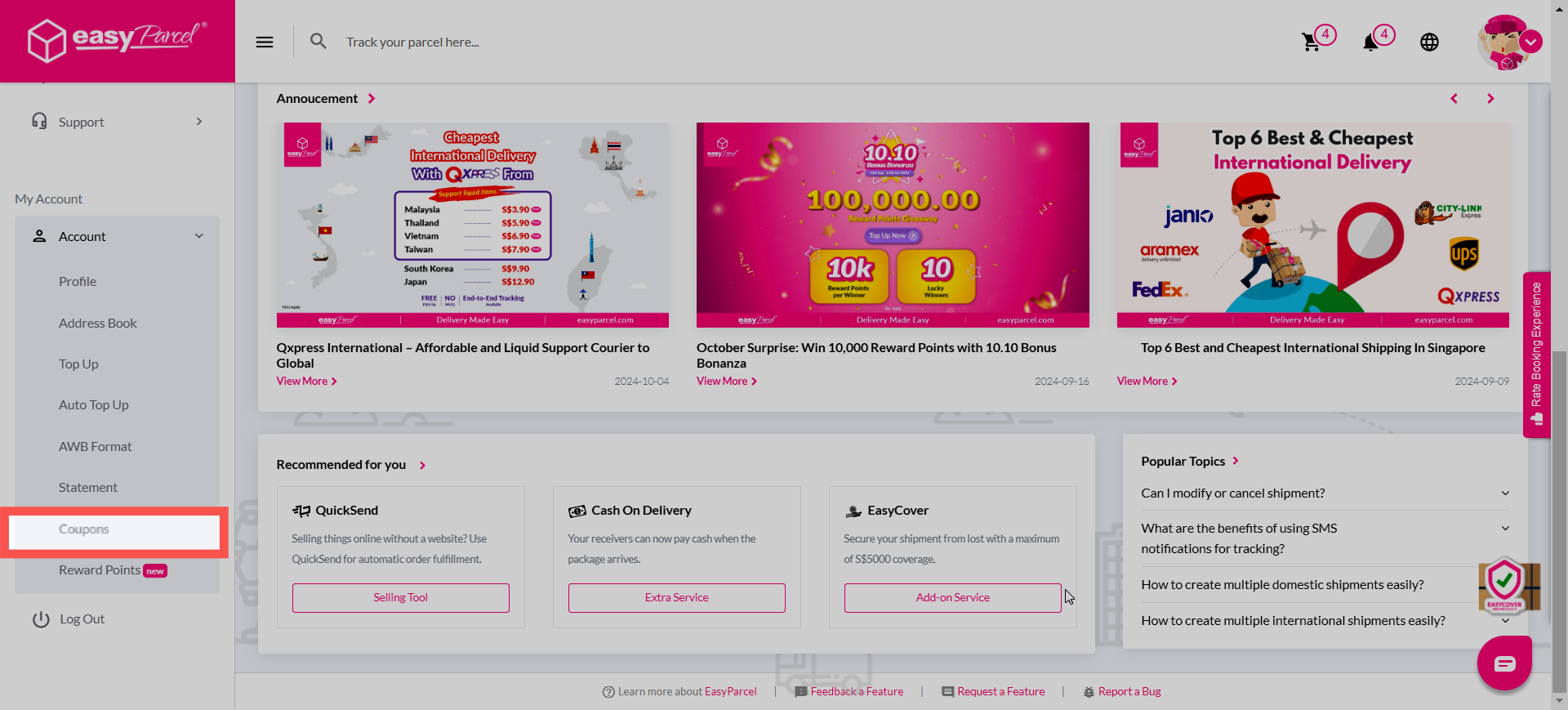Click the Feedback a Feature link
The width and height of the screenshot is (1568, 710).
857,692
